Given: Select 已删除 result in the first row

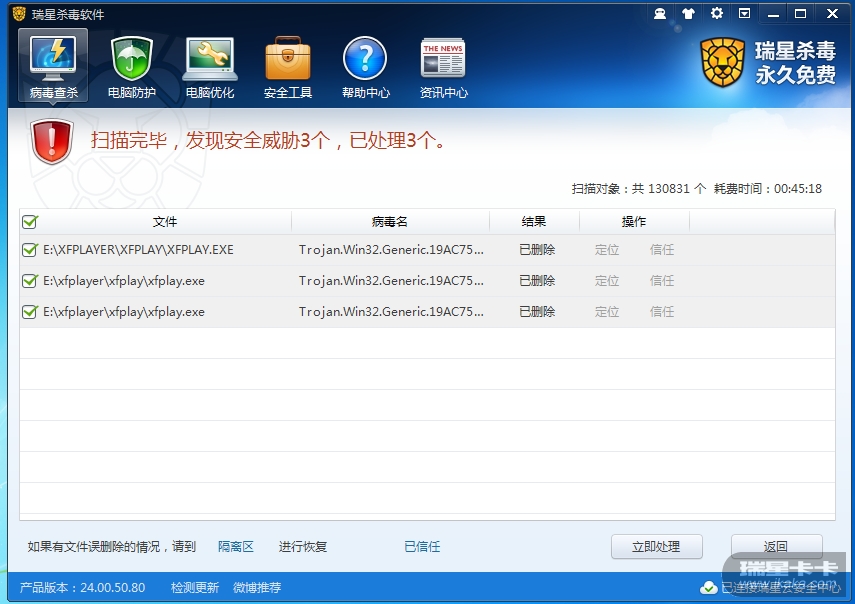Looking at the screenshot, I should pos(537,250).
